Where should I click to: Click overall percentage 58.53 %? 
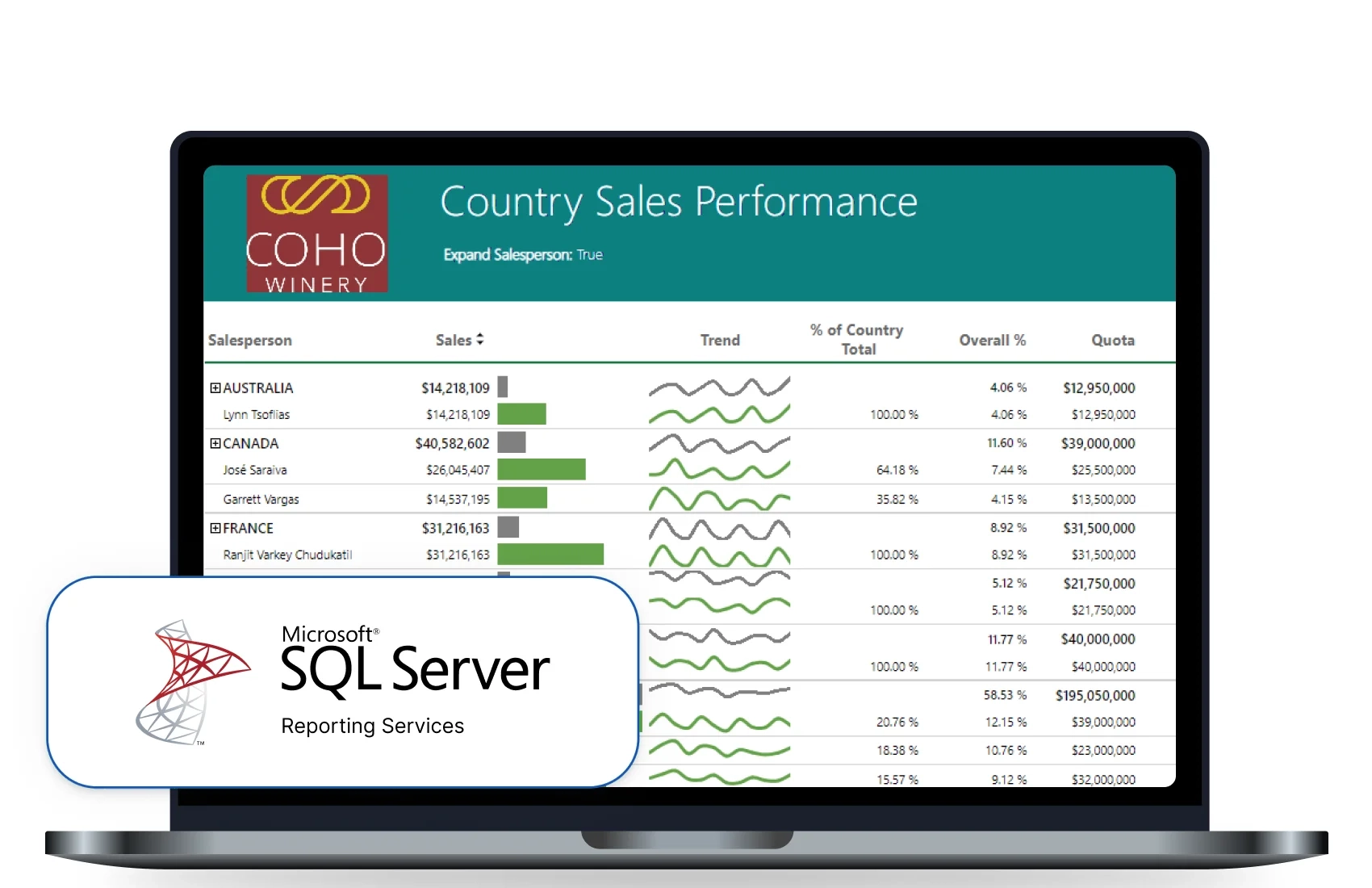[1005, 695]
